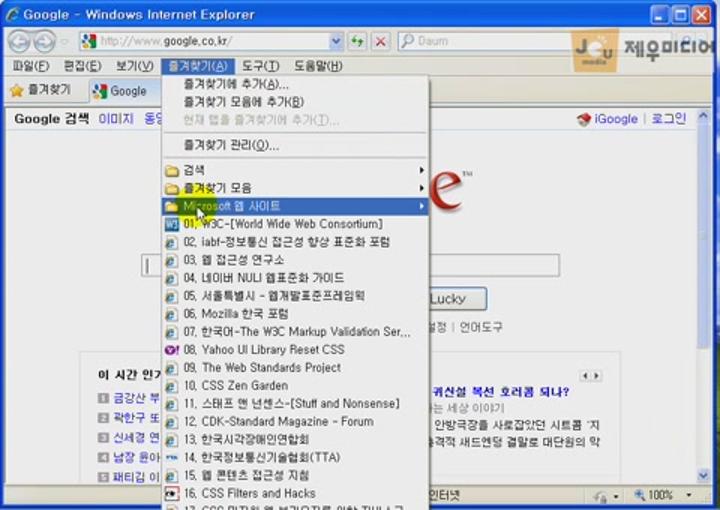Click the icon beside 16. CSS Filters and Hacks
The height and width of the screenshot is (510, 720).
point(171,494)
